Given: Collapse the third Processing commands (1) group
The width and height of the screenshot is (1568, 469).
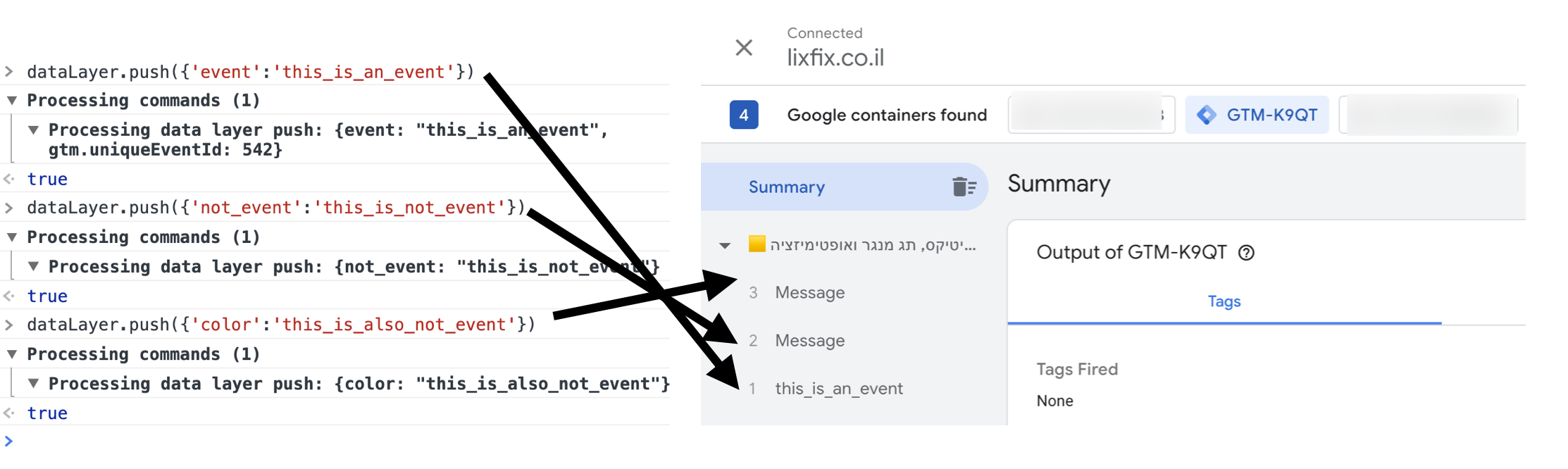Looking at the screenshot, I should point(12,354).
